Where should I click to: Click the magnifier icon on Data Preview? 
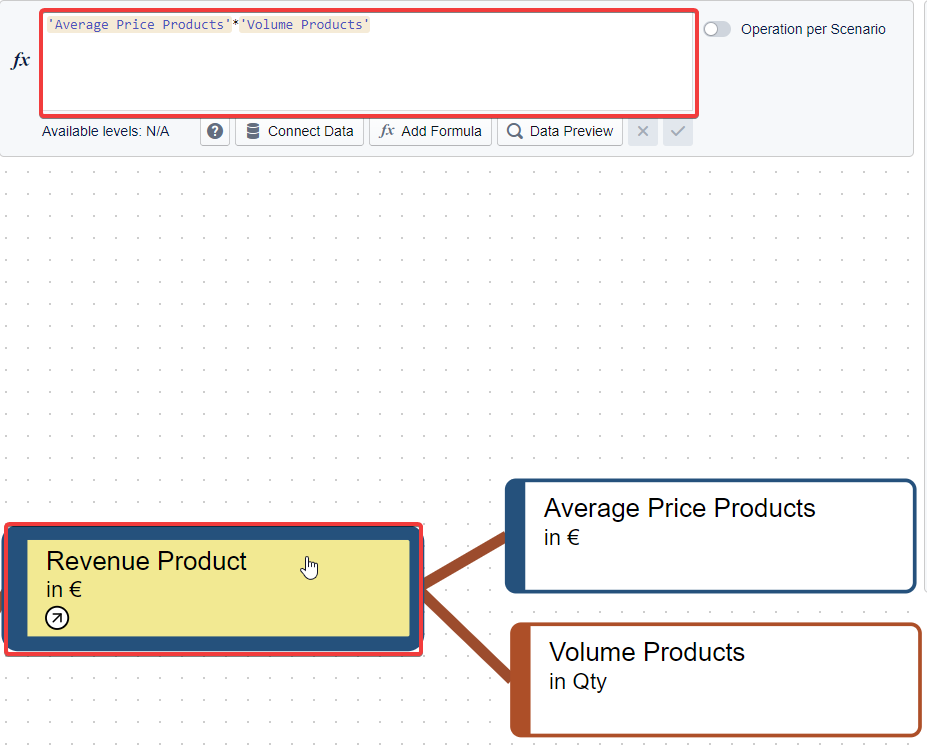tap(515, 131)
